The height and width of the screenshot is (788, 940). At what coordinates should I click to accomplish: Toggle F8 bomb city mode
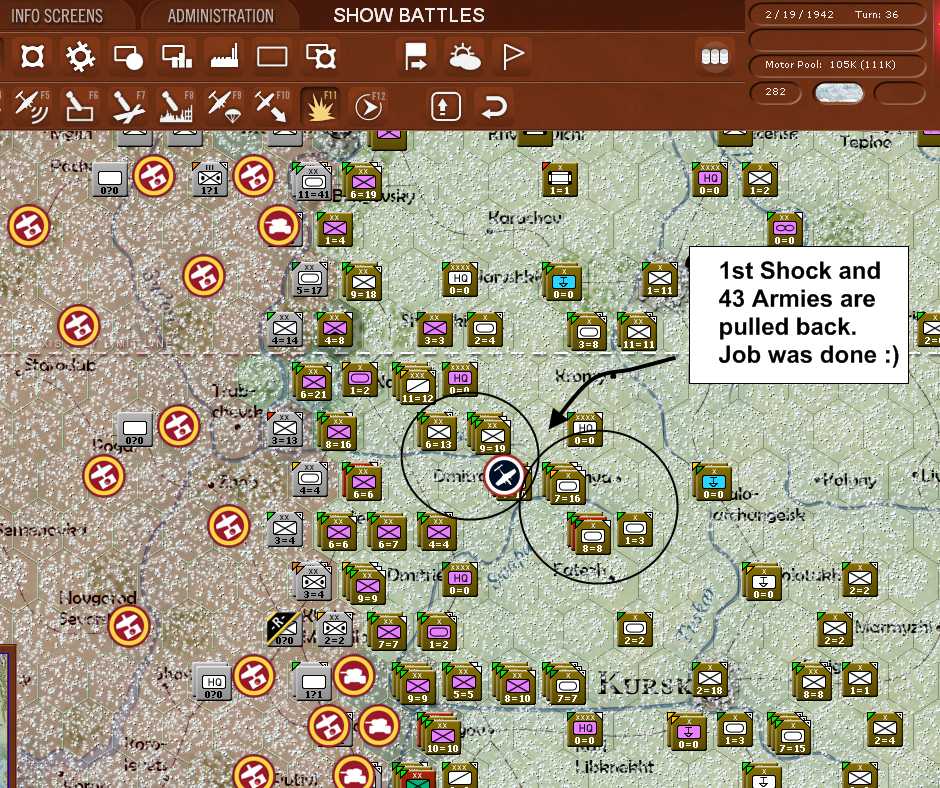(176, 106)
